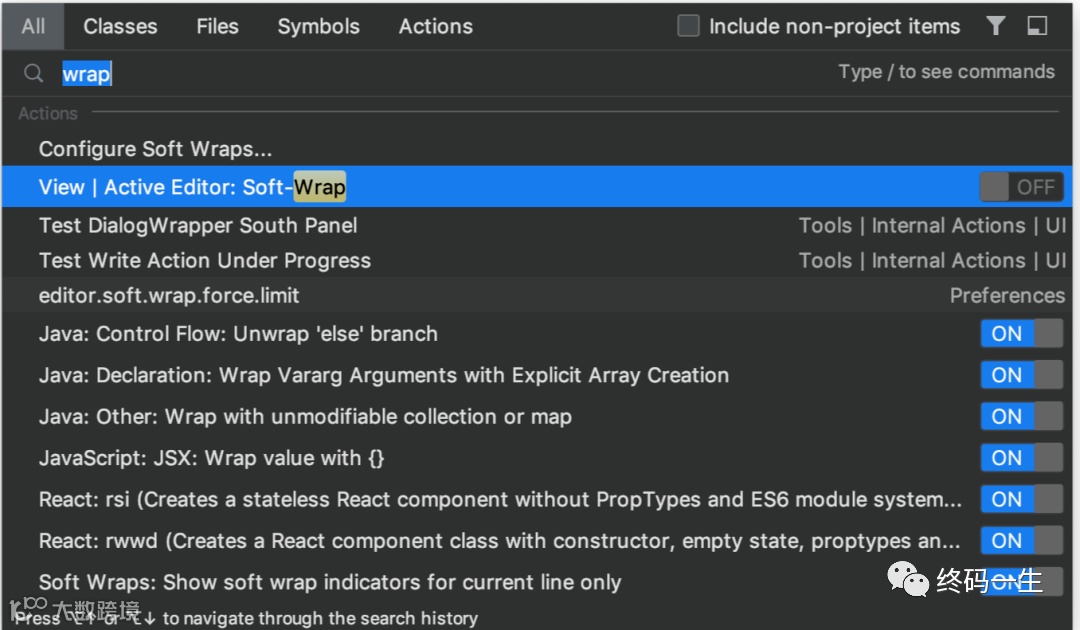Toggle JSX Wrap value with {} switch

click(x=1020, y=458)
